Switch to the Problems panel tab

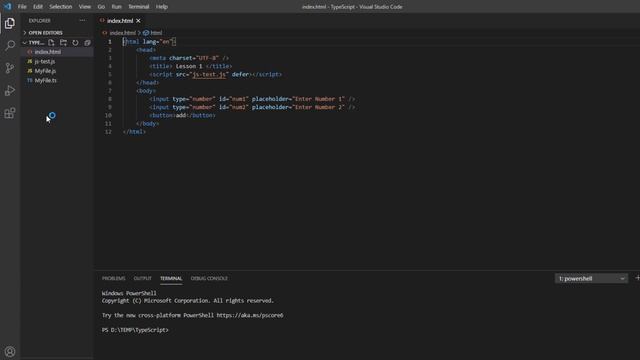113,278
